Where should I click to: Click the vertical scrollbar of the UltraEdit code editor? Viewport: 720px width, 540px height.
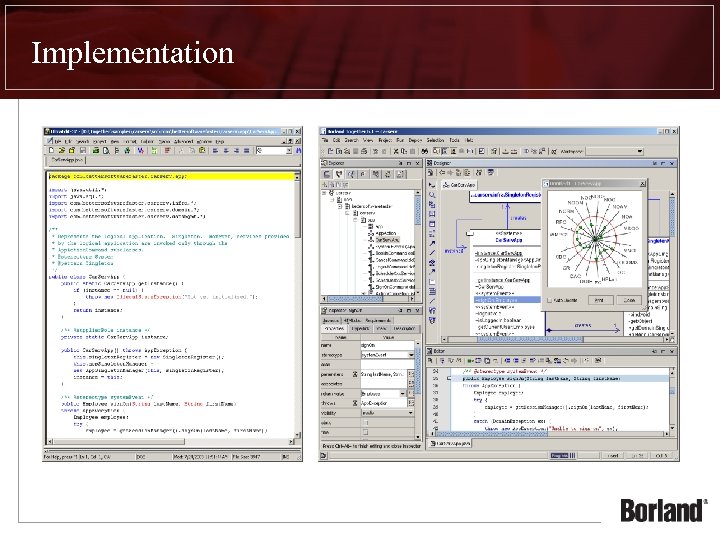click(297, 303)
